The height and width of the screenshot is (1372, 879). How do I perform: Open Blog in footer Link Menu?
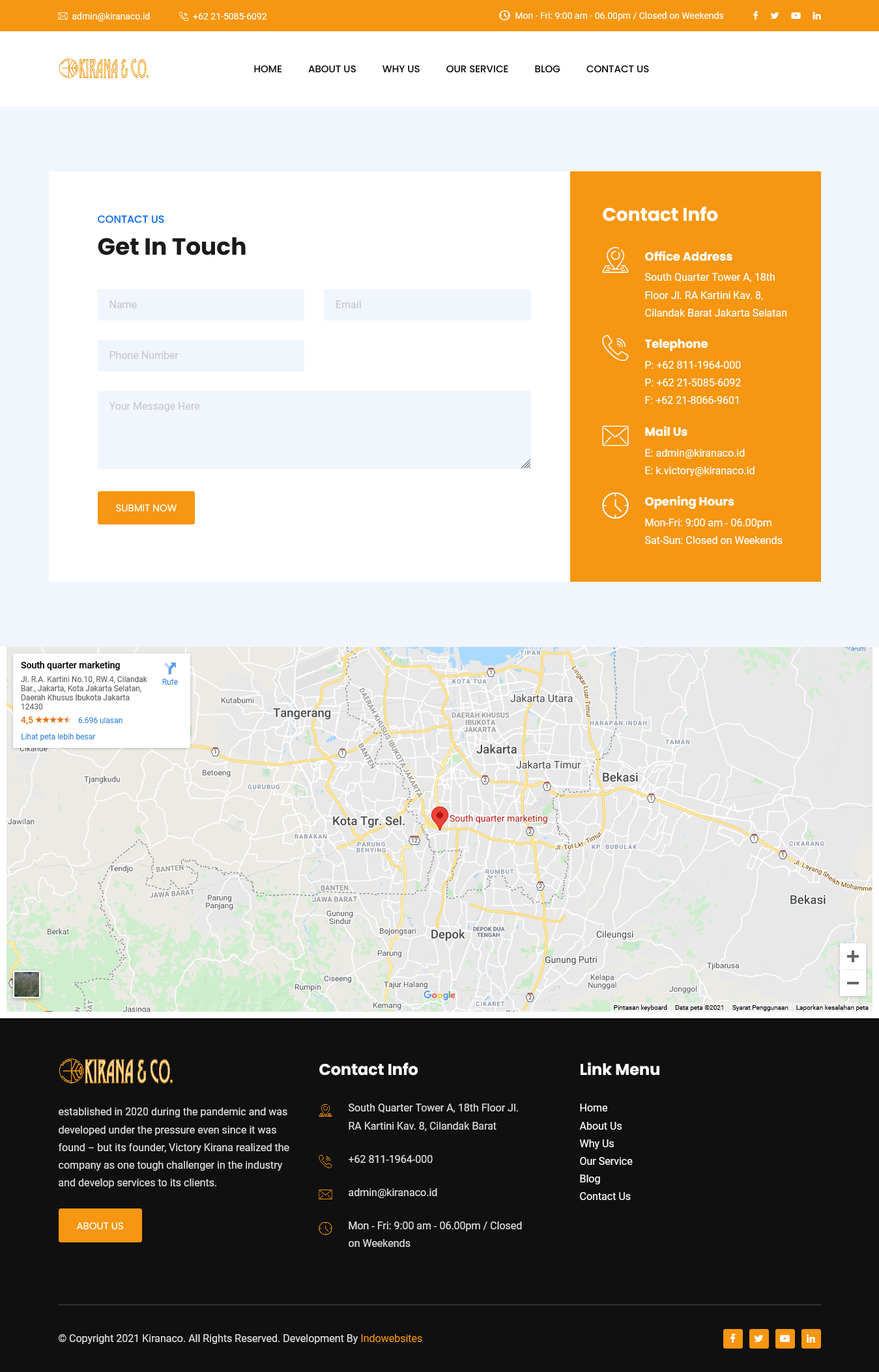(590, 1179)
